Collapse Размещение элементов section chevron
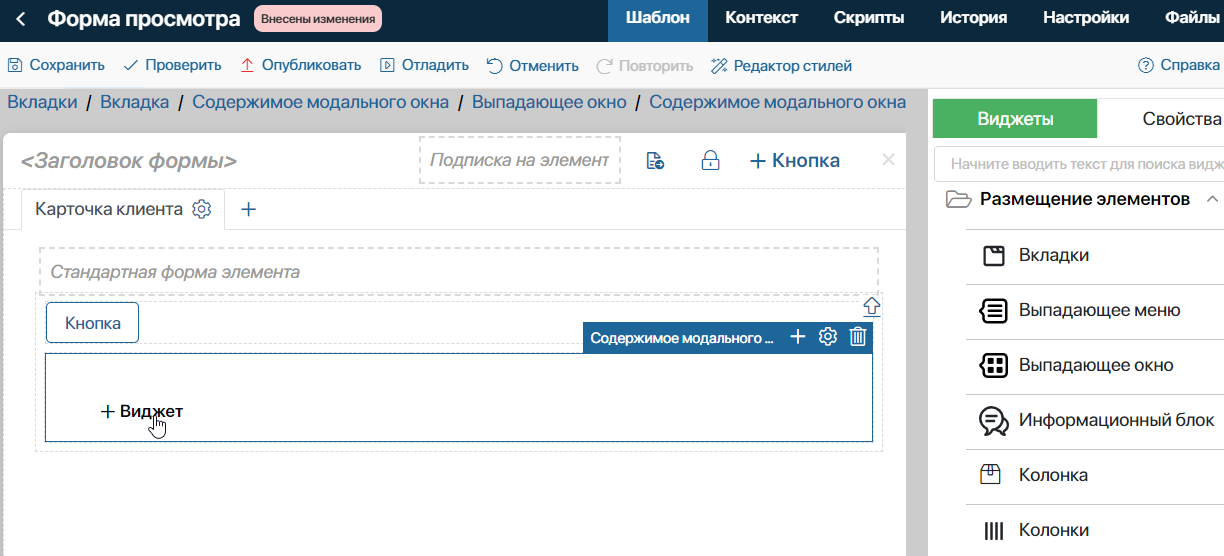1224x556 pixels. coord(1211,199)
